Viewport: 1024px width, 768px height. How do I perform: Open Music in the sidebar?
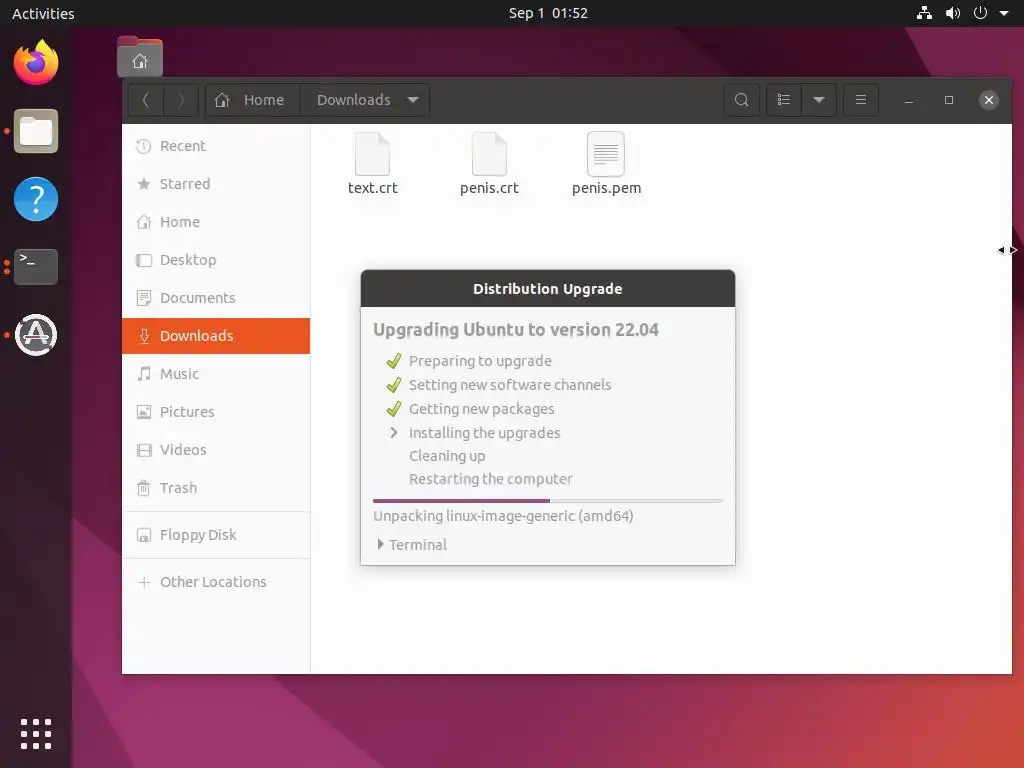point(216,374)
